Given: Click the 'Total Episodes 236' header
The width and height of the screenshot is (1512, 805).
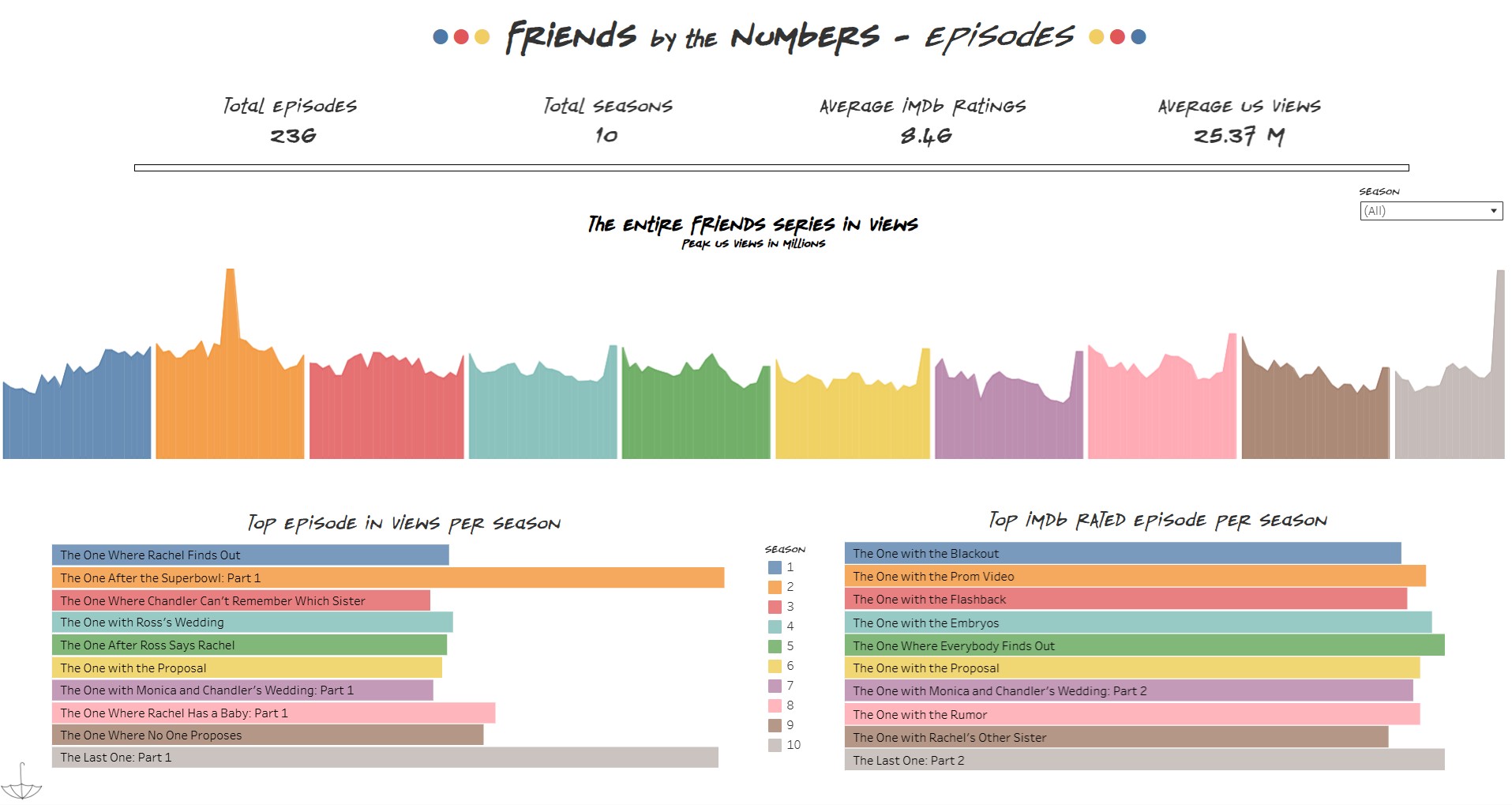Looking at the screenshot, I should [x=289, y=118].
